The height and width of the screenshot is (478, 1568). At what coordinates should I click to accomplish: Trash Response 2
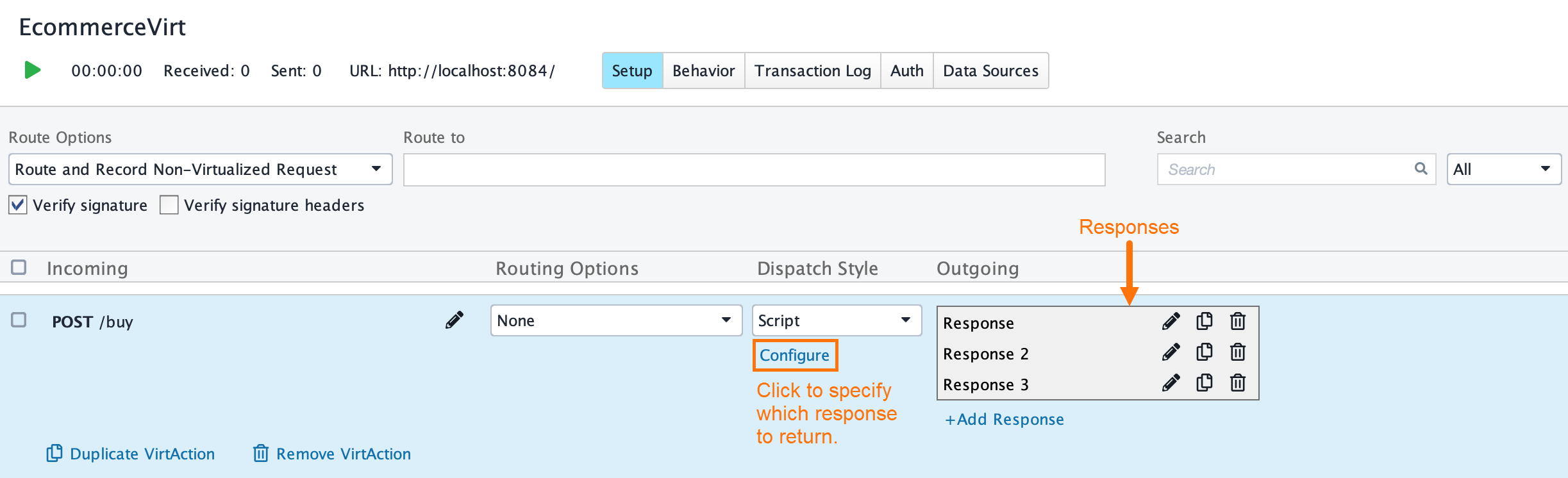1238,352
